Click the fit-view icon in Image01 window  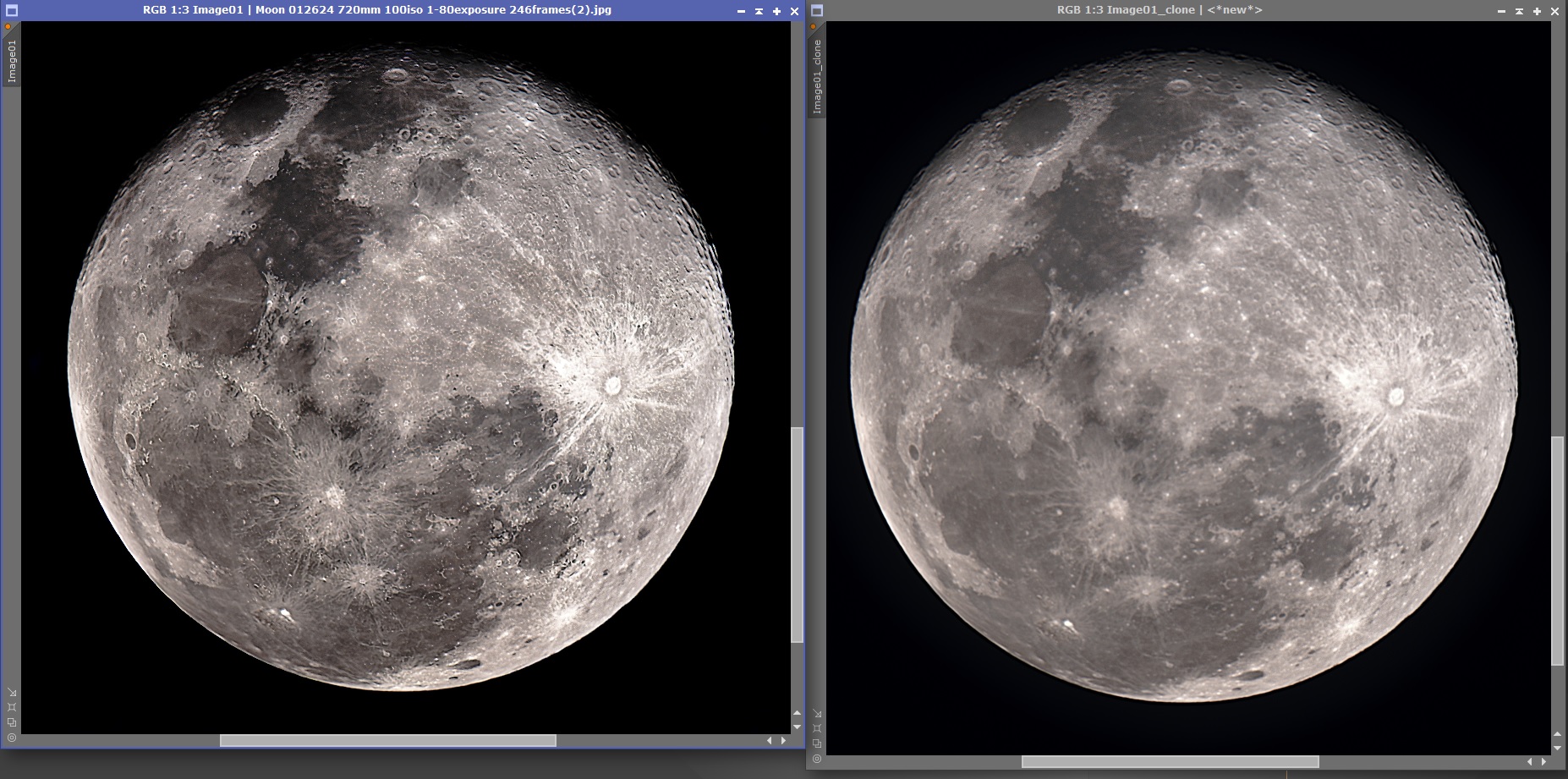[x=11, y=707]
